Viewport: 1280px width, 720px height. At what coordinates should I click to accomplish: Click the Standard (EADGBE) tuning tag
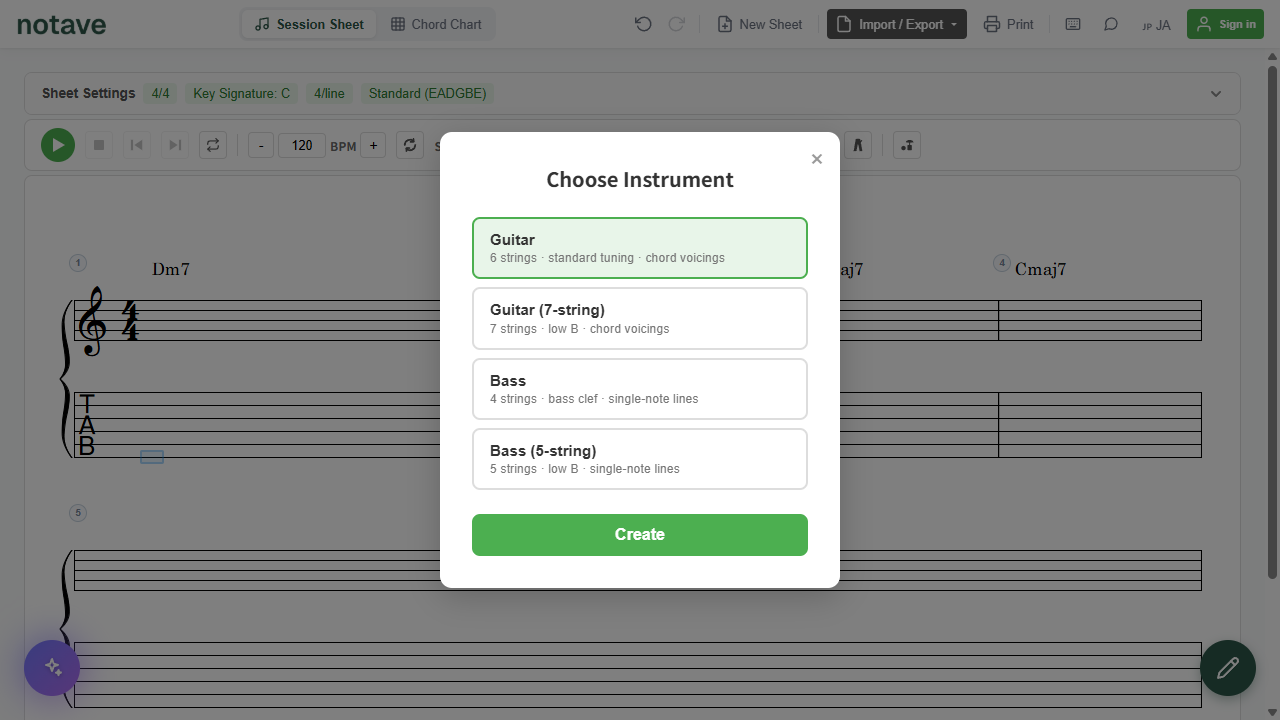[x=428, y=93]
